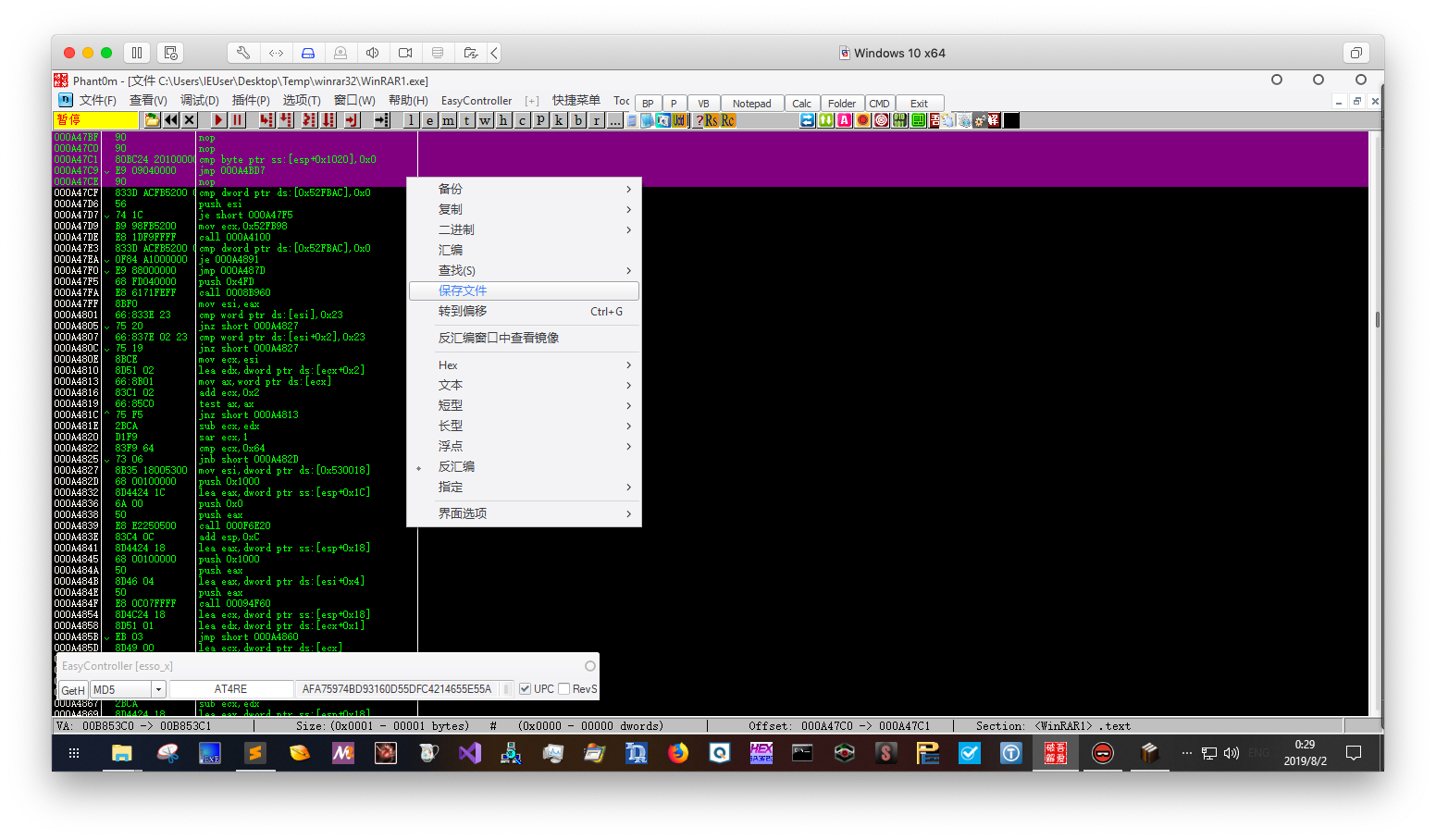Click the VB shortcut button
1436x840 pixels.
point(703,104)
